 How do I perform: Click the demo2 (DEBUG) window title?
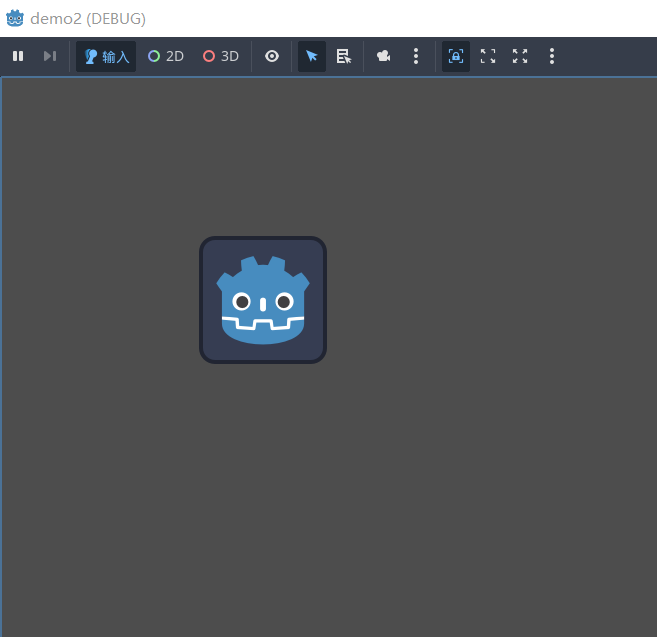point(88,19)
